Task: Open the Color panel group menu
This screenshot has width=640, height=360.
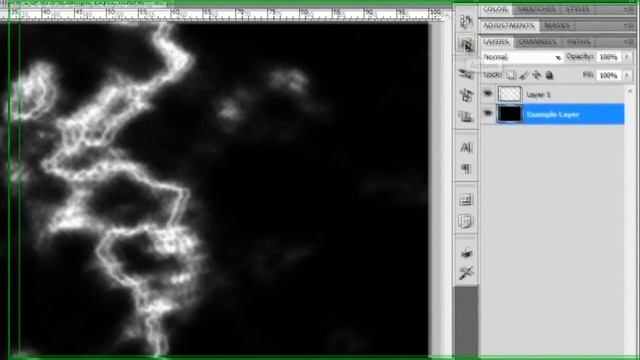Action: point(630,9)
